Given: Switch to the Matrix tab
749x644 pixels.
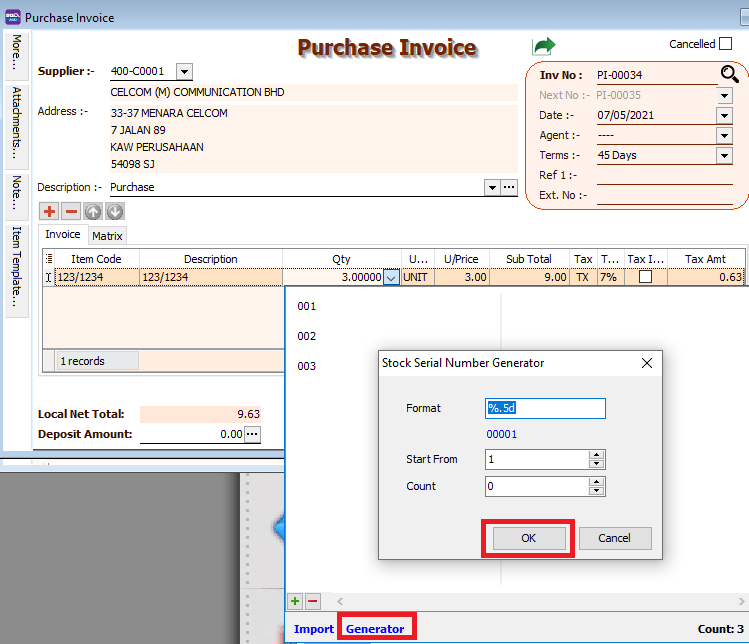Looking at the screenshot, I should [107, 236].
